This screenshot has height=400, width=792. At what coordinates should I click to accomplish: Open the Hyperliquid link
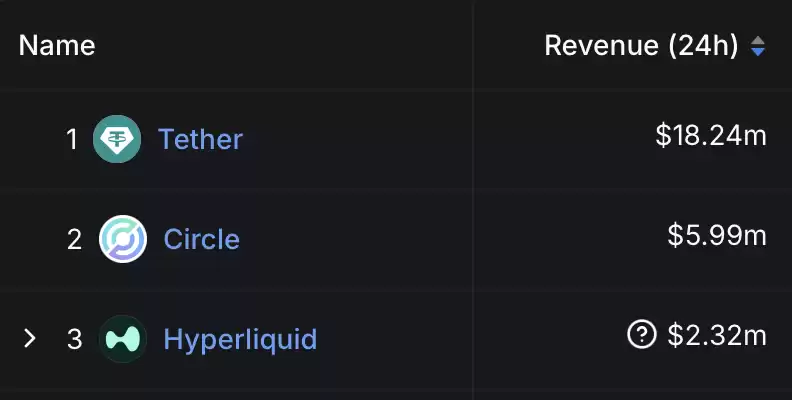click(x=240, y=339)
